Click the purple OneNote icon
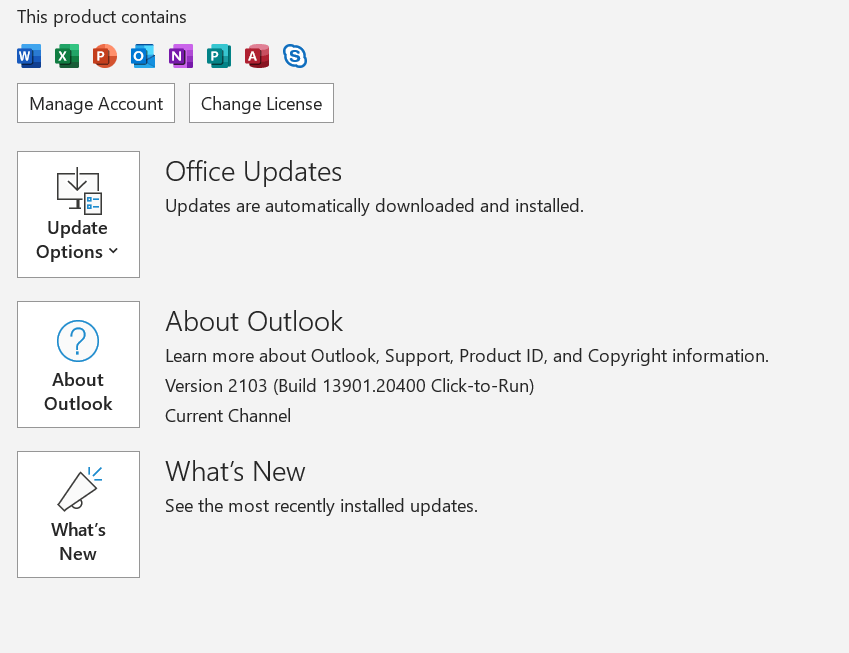849x653 pixels. tap(181, 56)
